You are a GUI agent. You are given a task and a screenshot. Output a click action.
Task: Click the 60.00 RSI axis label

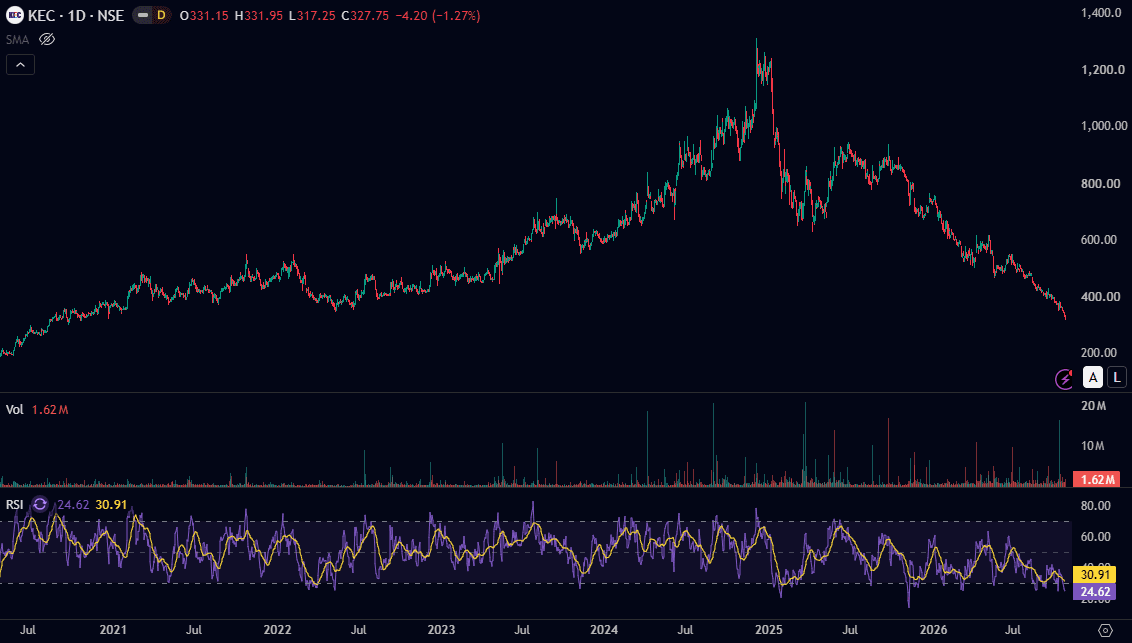[1095, 536]
